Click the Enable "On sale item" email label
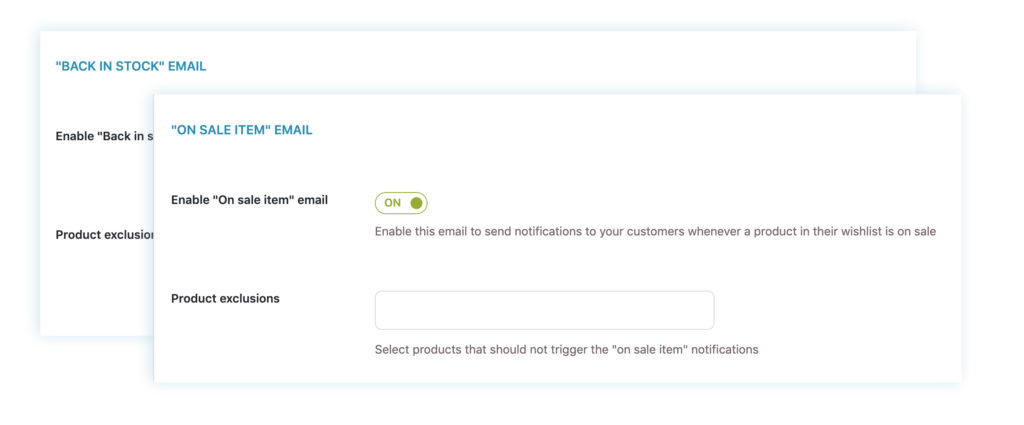The image size is (1024, 425). [x=249, y=200]
